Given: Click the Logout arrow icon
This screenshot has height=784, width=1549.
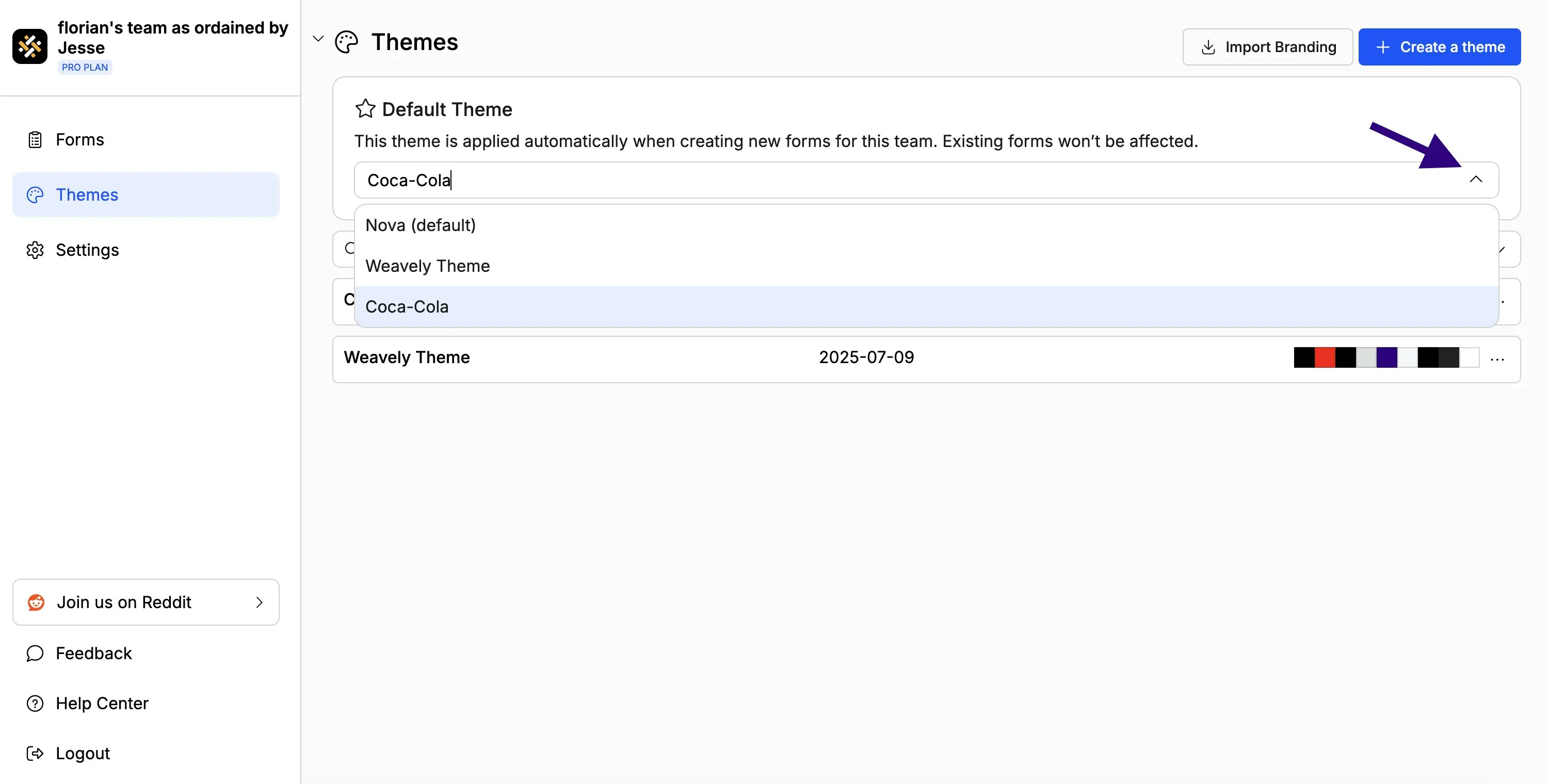Looking at the screenshot, I should click(x=34, y=753).
